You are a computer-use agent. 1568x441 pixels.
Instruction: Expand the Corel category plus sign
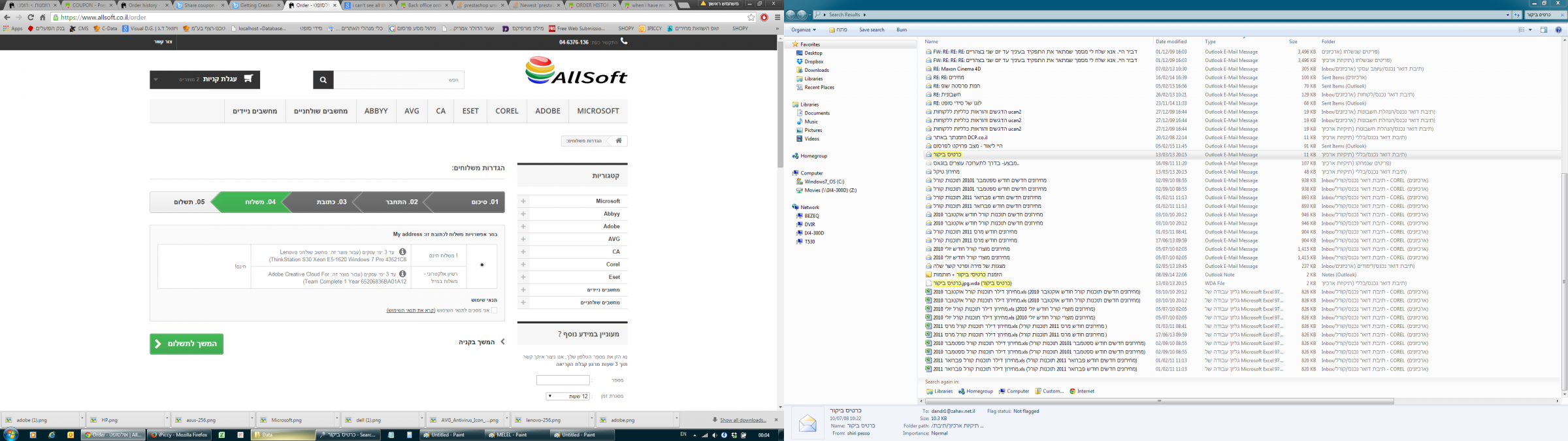coord(523,265)
